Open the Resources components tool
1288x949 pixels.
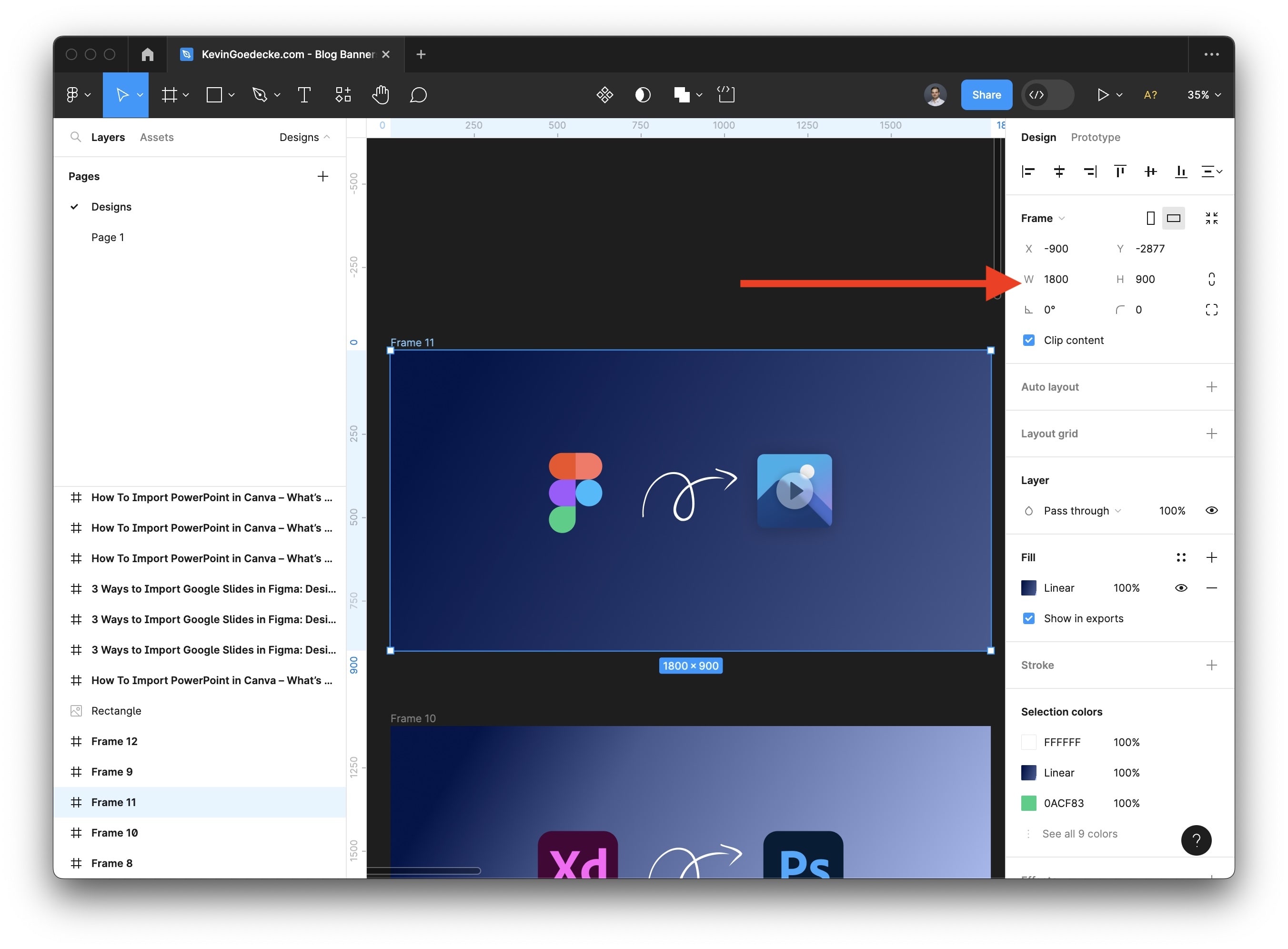343,95
